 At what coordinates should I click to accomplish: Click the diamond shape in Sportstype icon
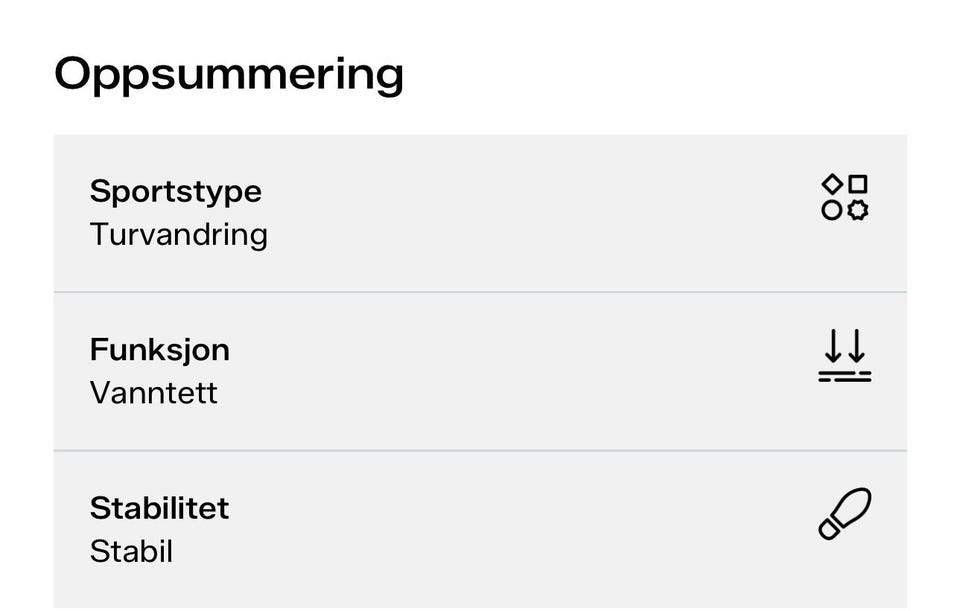pyautogui.click(x=832, y=184)
